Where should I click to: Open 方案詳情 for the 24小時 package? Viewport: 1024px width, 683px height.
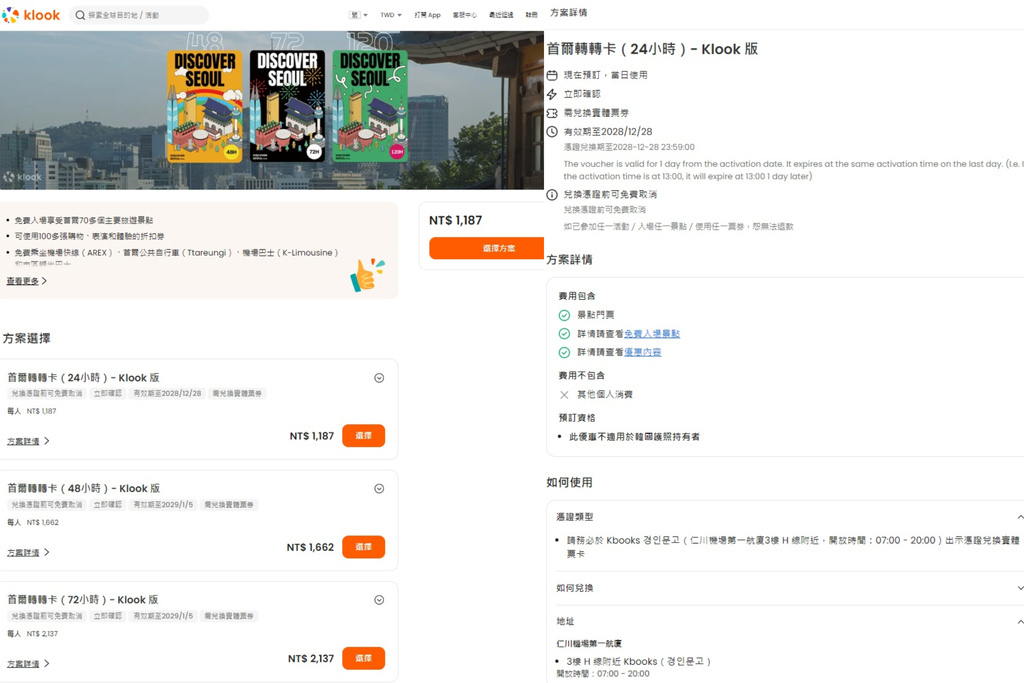pyautogui.click(x=28, y=441)
